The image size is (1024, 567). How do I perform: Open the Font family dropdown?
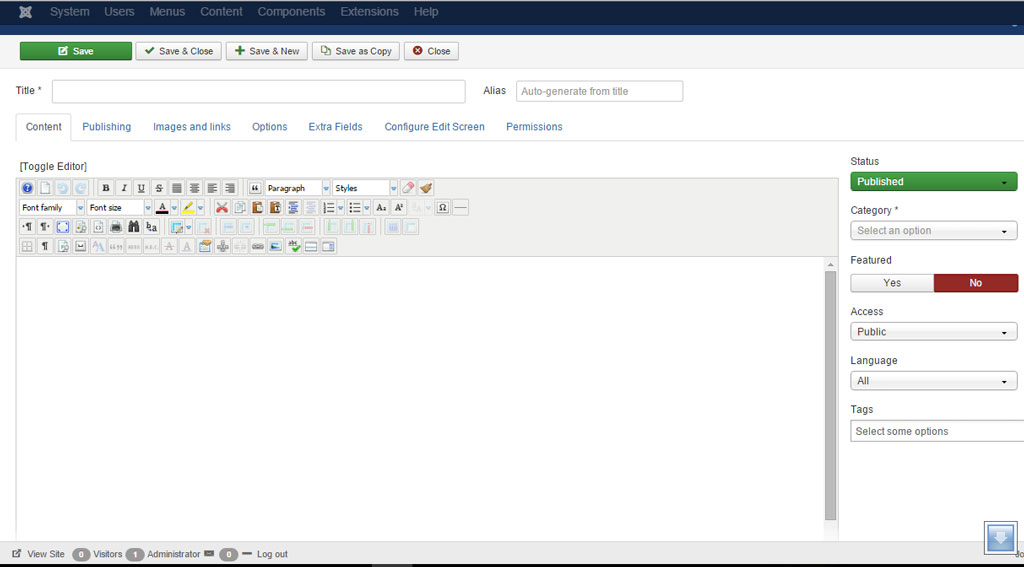52,208
